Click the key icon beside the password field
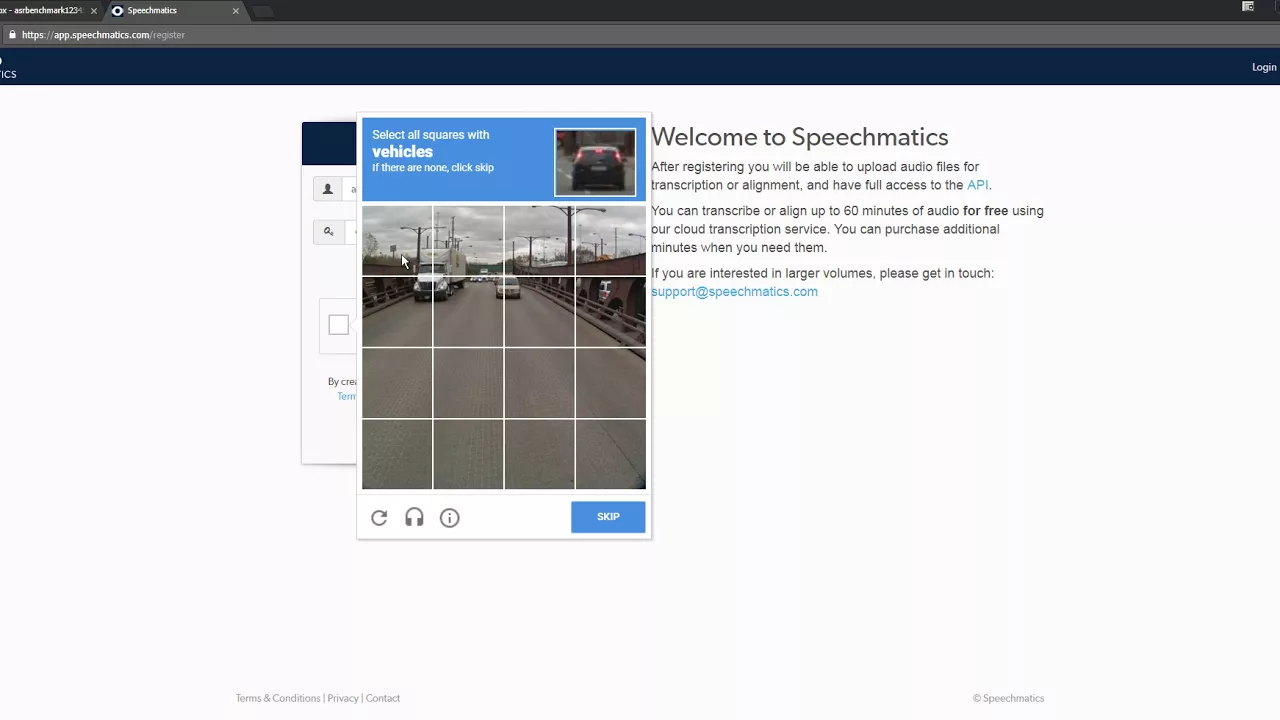 click(x=328, y=232)
